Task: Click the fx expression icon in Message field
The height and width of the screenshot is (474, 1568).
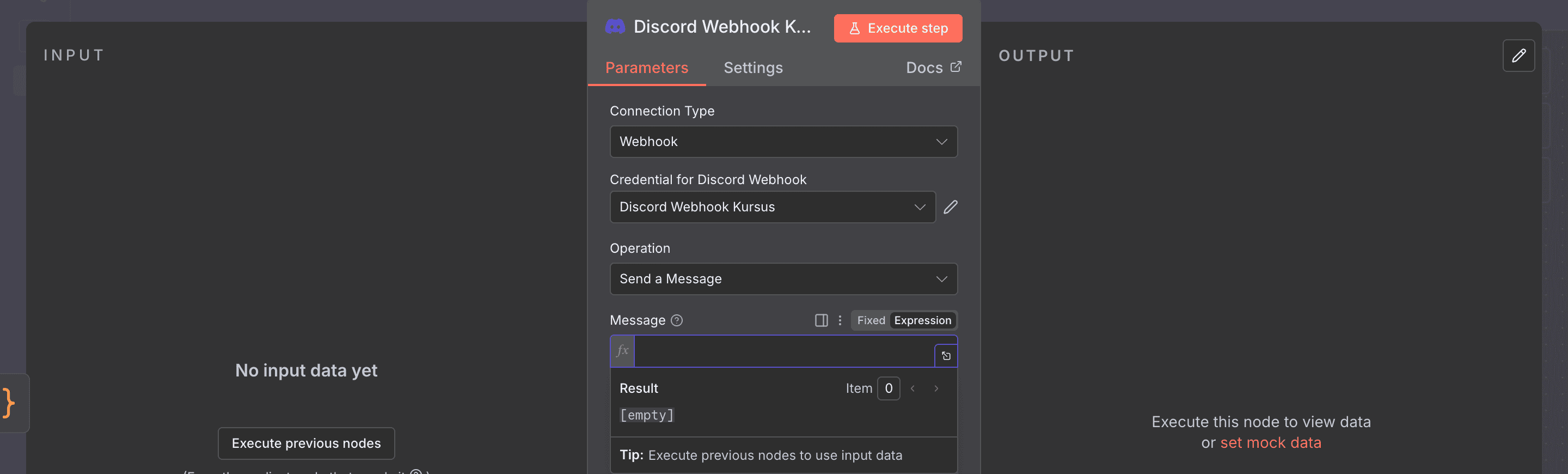Action: [623, 351]
